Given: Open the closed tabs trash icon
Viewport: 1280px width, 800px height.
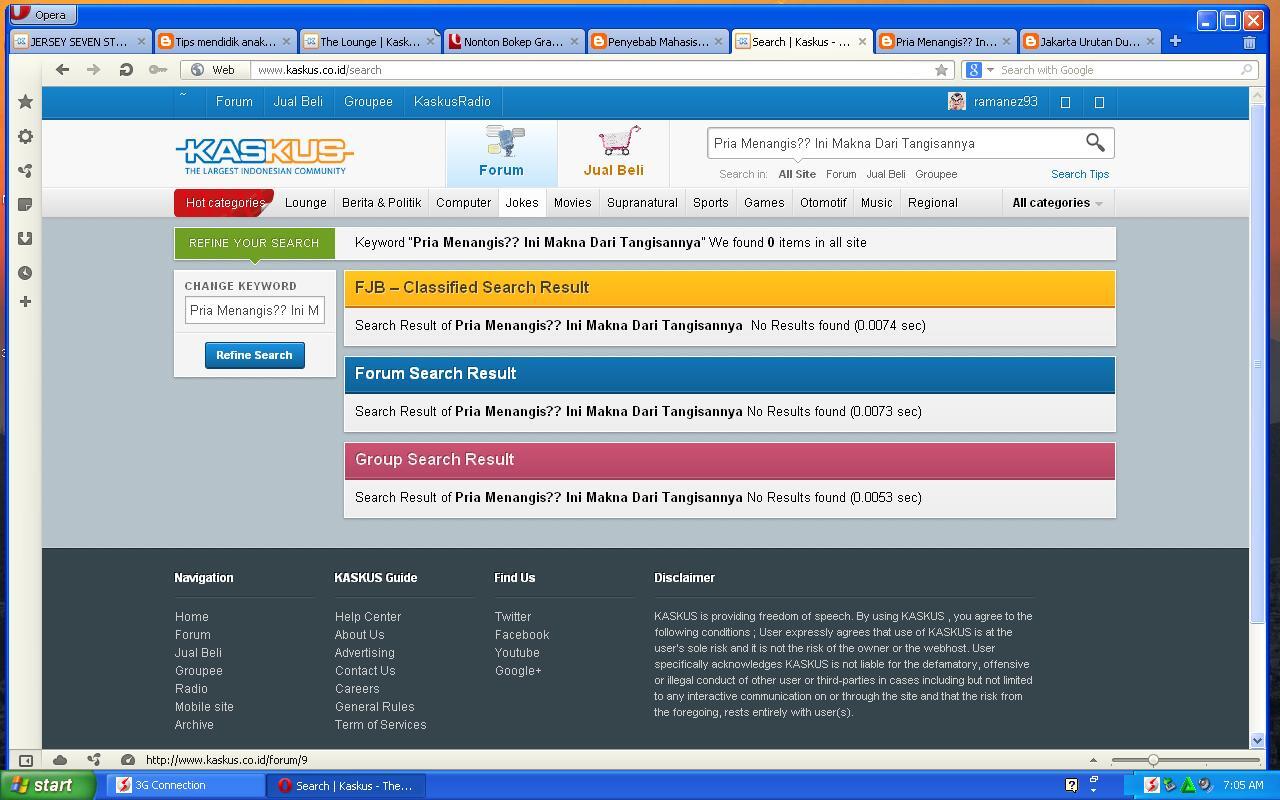Looking at the screenshot, I should (x=1249, y=42).
